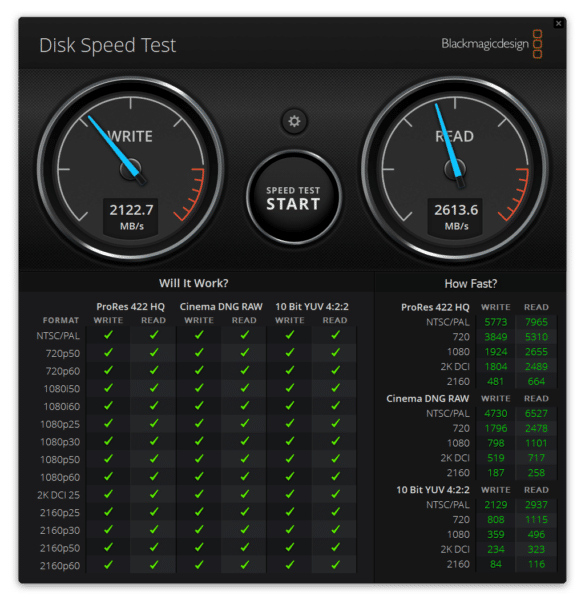
Task: Select the 7965 ProRes NTSC/PAL read value
Action: (x=536, y=322)
